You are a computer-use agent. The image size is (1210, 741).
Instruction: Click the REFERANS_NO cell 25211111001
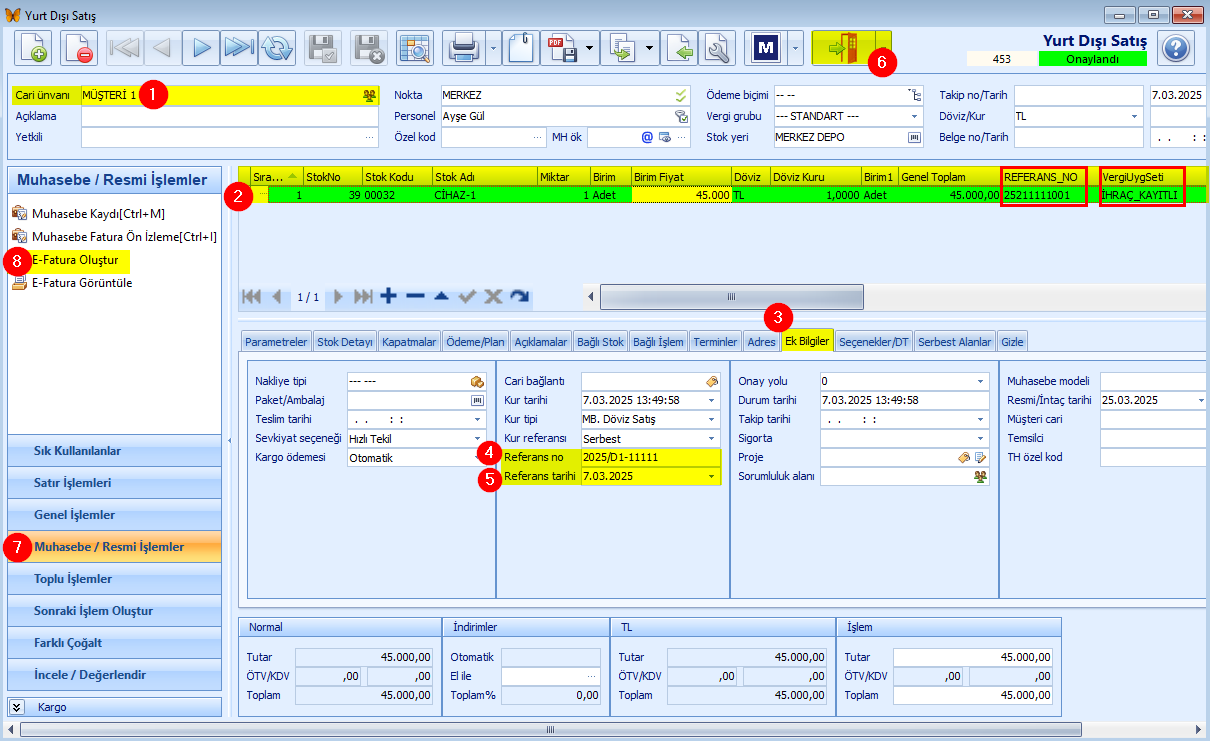(1043, 196)
